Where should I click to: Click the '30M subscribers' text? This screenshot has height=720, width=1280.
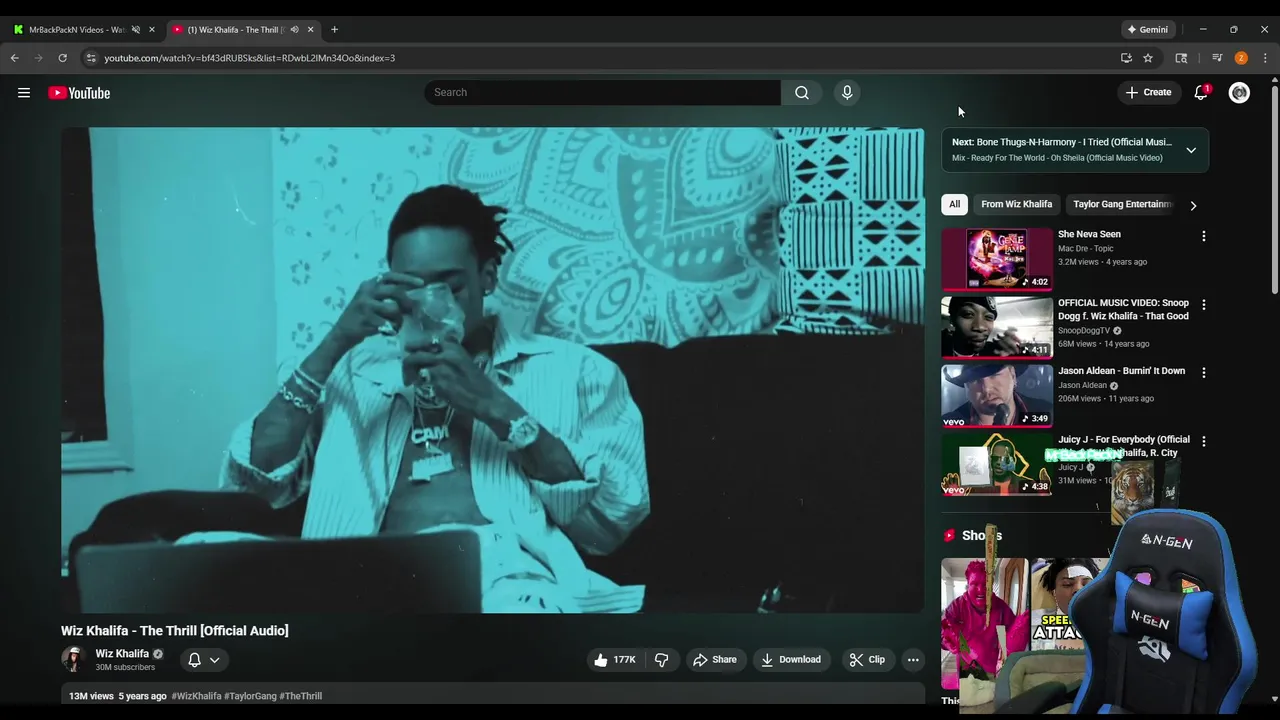click(x=125, y=668)
